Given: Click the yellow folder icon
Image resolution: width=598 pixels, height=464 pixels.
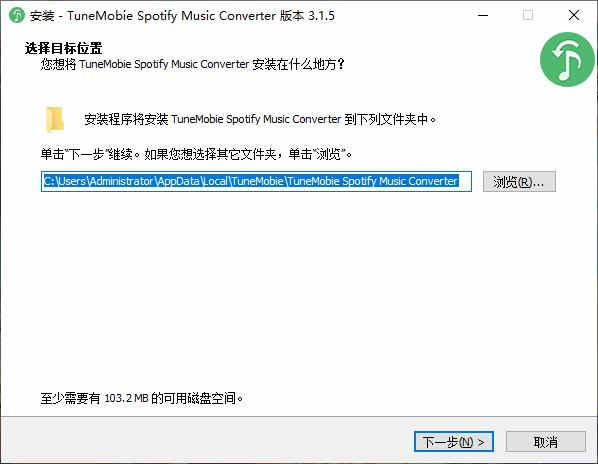Looking at the screenshot, I should (x=55, y=119).
